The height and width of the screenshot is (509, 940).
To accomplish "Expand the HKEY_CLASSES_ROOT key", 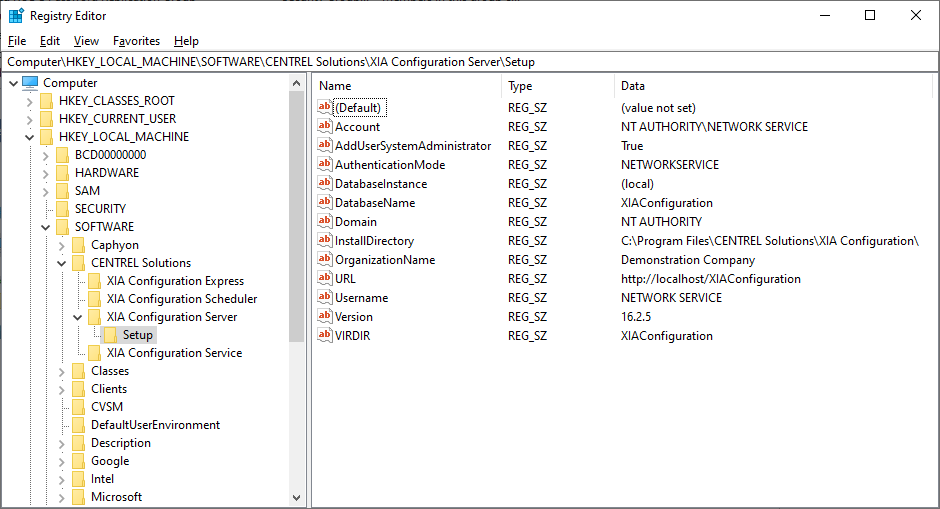I will pyautogui.click(x=29, y=101).
